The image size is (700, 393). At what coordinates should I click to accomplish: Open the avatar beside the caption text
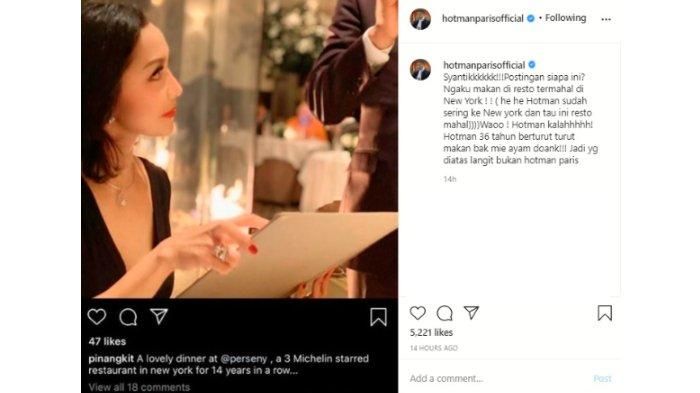(x=420, y=70)
